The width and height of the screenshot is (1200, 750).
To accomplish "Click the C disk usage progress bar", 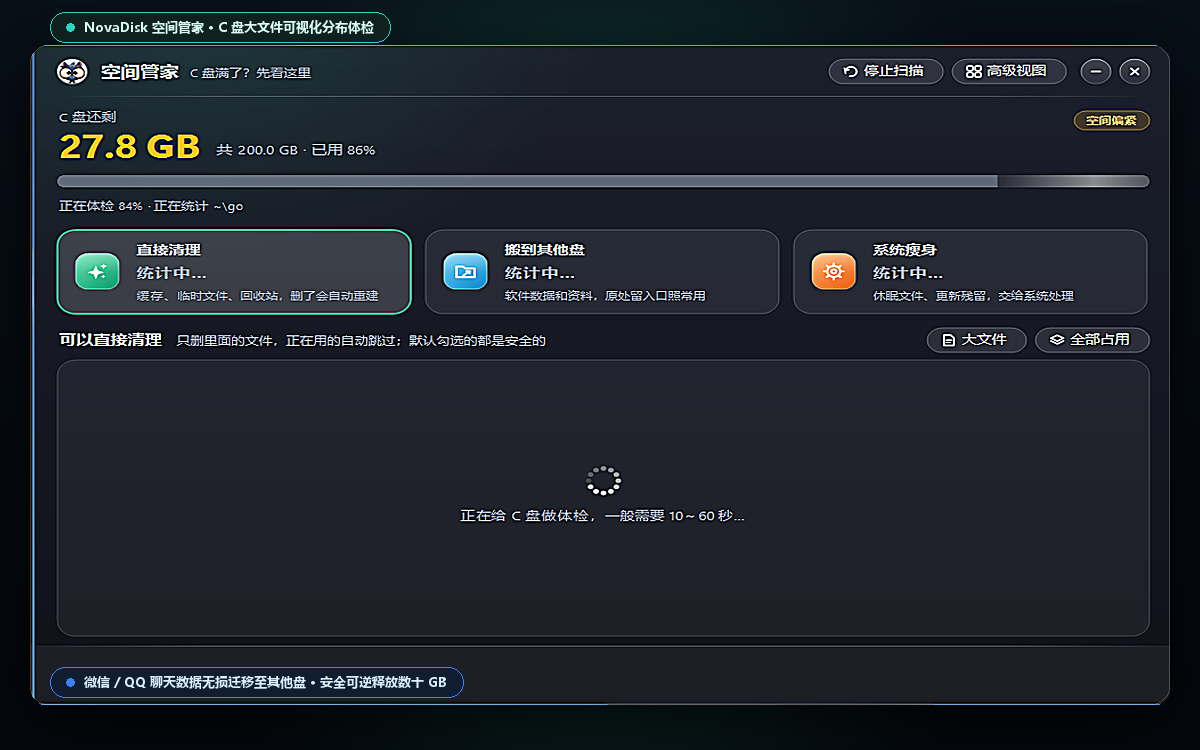I will (603, 181).
